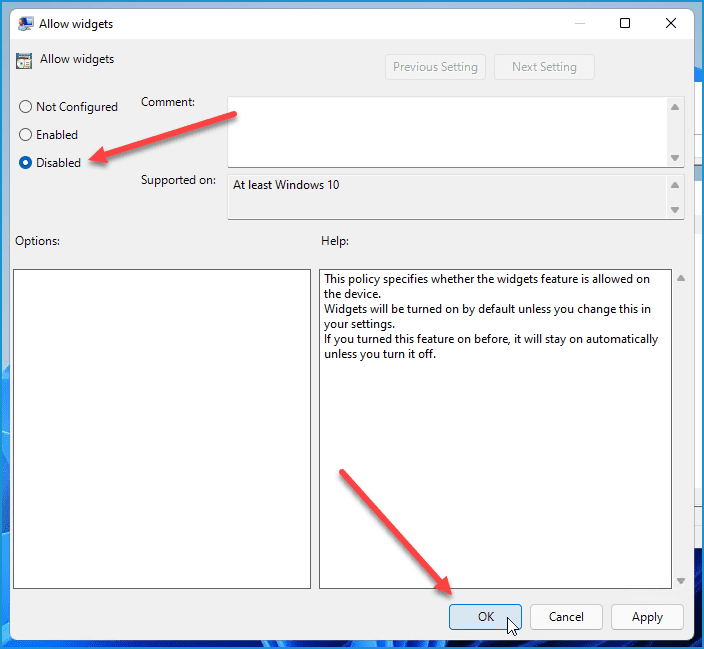The height and width of the screenshot is (649, 704).
Task: Select the Enabled radio button
Action: point(26,135)
